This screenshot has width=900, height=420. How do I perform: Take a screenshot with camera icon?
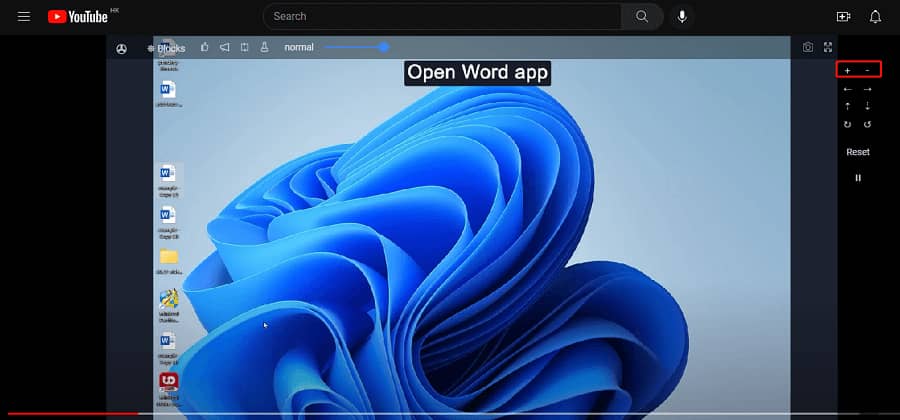808,47
